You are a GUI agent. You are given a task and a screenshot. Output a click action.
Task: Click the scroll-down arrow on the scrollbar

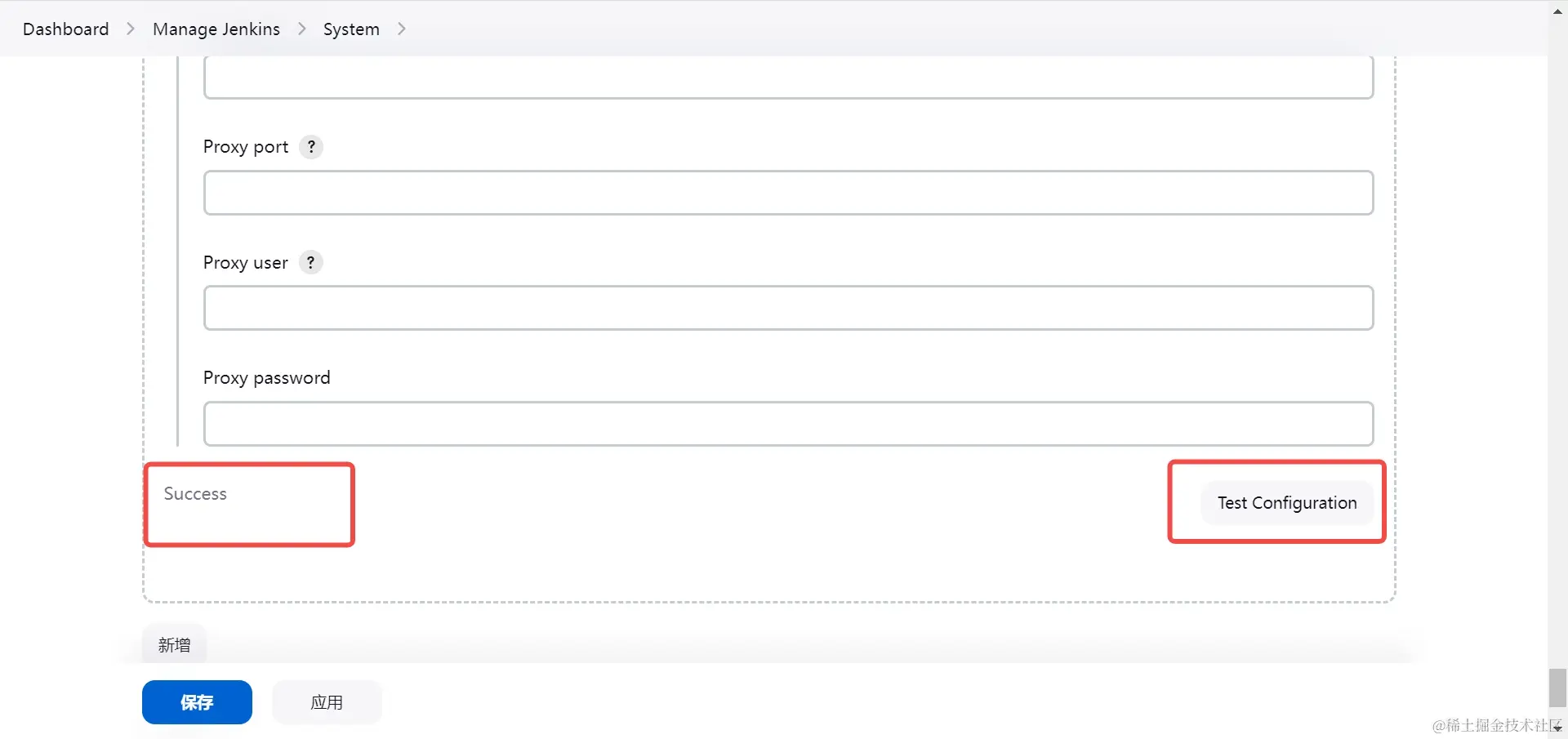click(x=1557, y=728)
